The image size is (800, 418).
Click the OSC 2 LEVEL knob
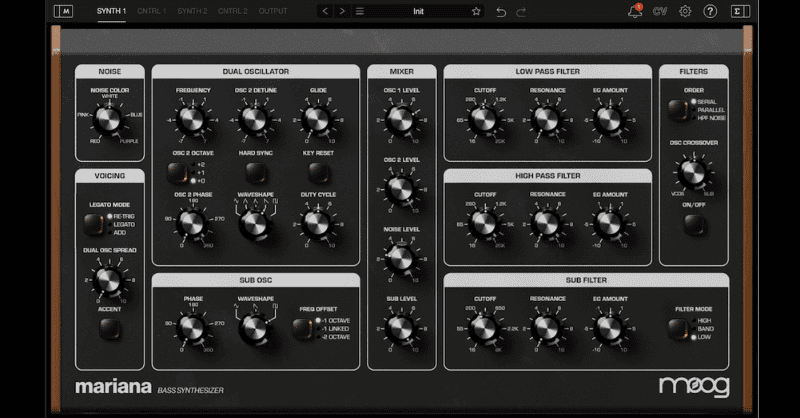[x=401, y=189]
